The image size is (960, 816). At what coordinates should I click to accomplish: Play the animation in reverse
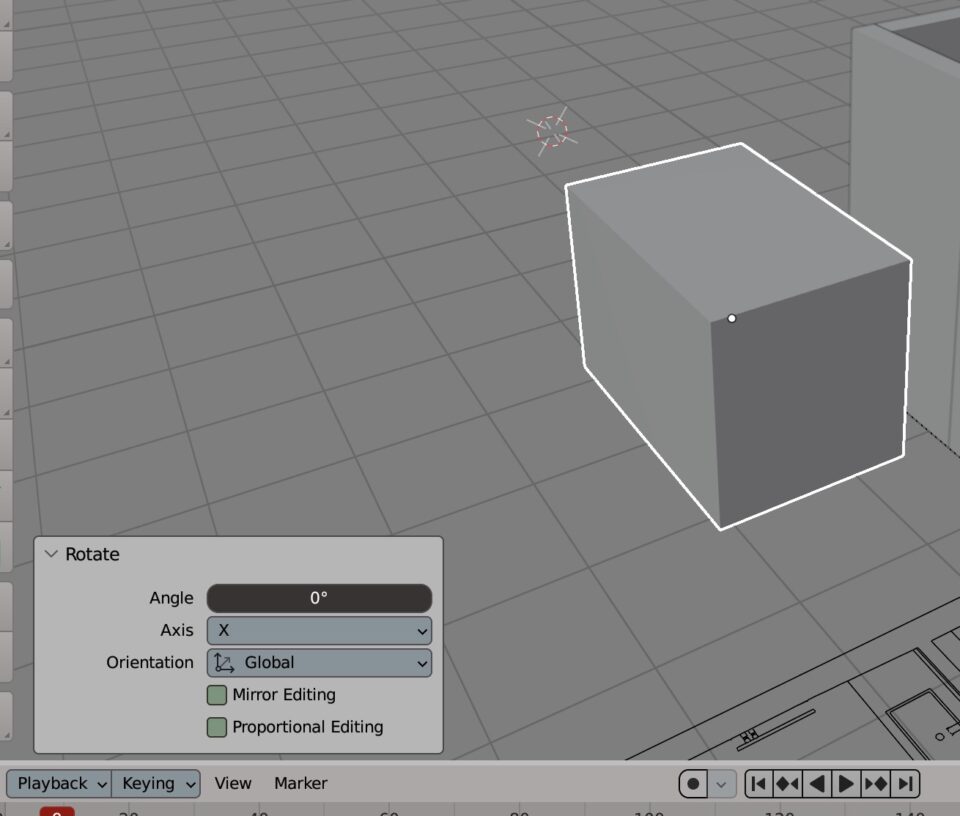click(817, 784)
